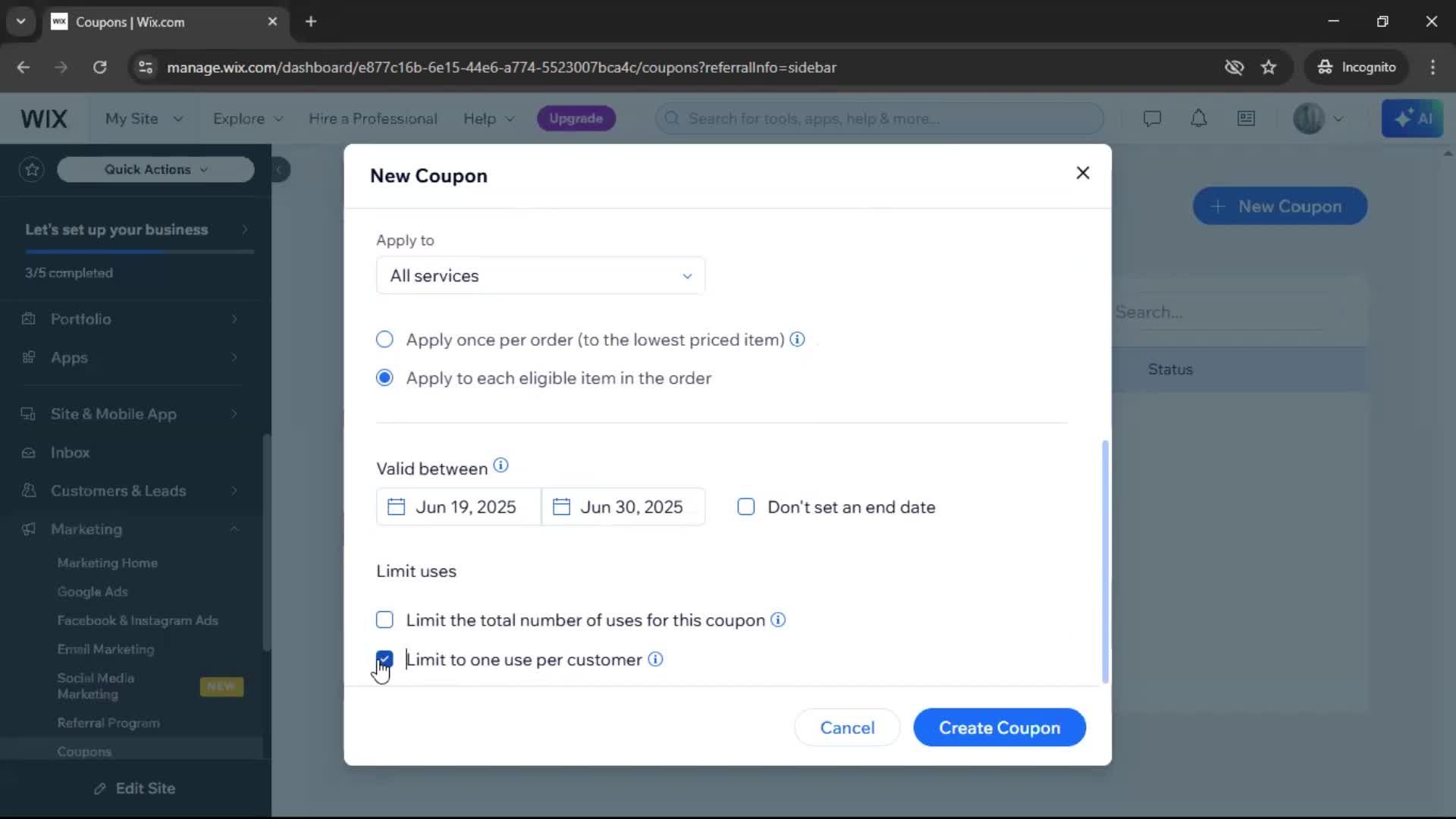The image size is (1456, 819).
Task: Click info icon for one use per customer
Action: click(655, 659)
